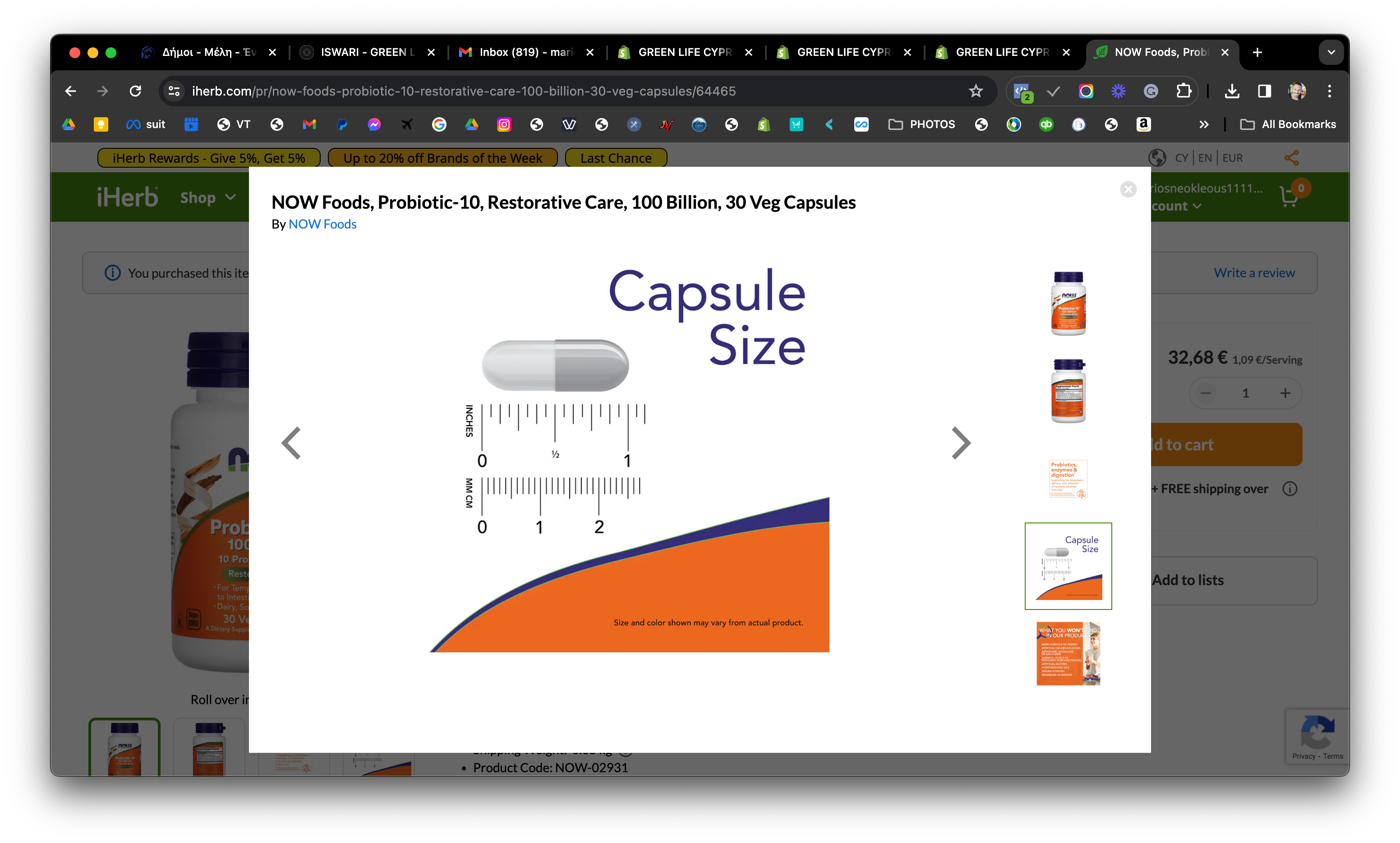Click the quantity field showing 1

[x=1245, y=393]
